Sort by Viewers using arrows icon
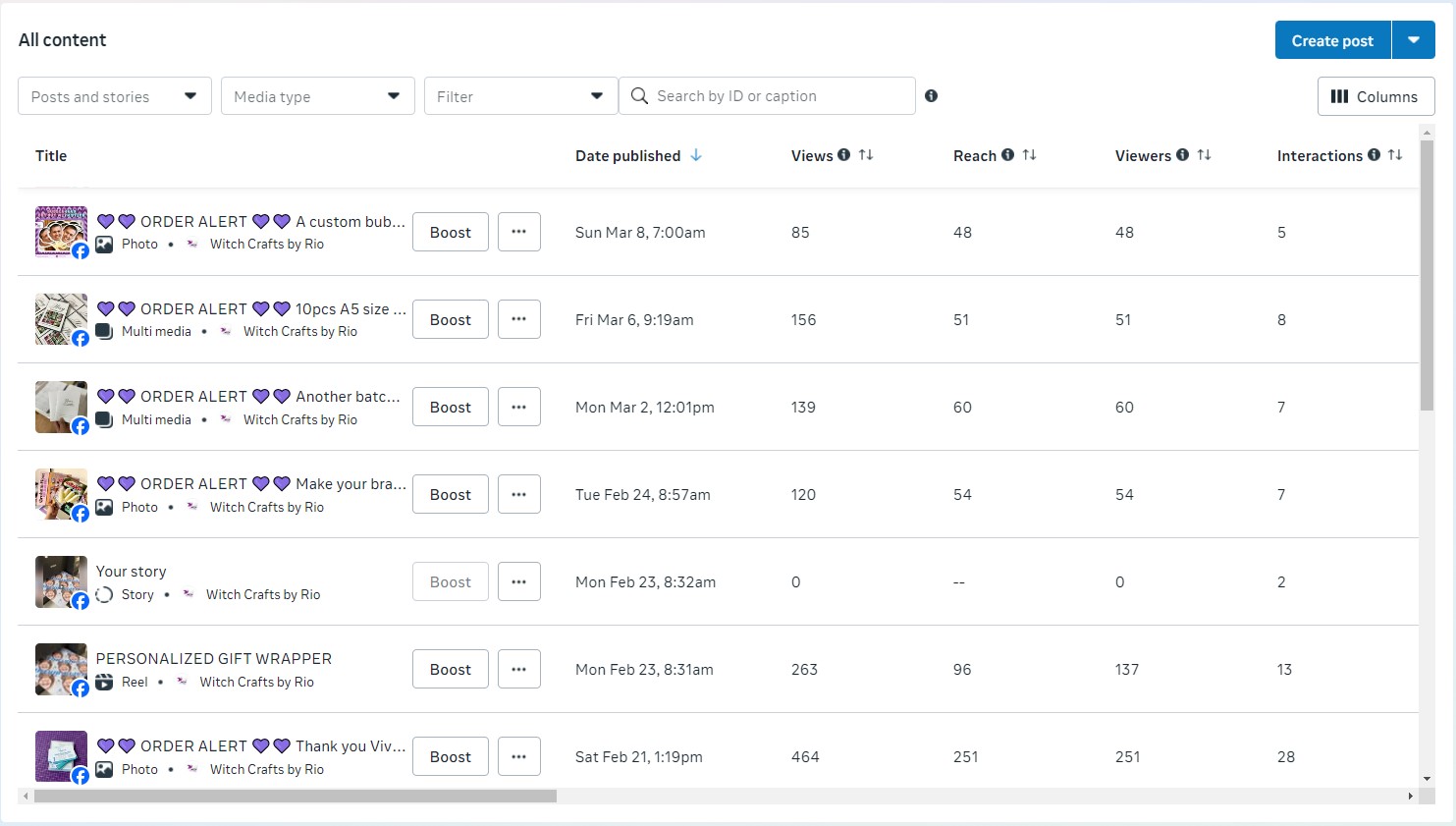The width and height of the screenshot is (1456, 826). 1204,155
